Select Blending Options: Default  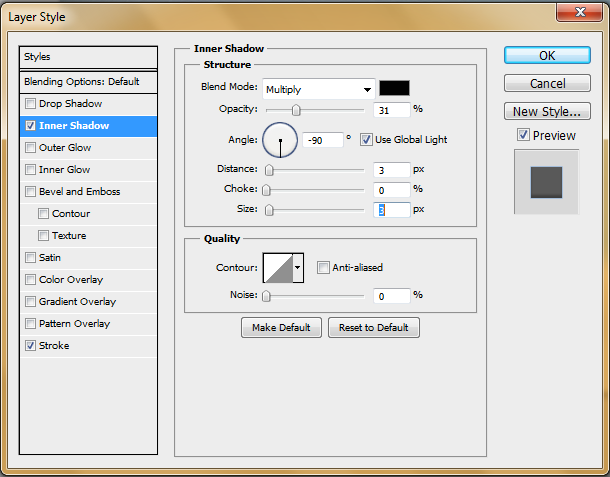pyautogui.click(x=88, y=82)
